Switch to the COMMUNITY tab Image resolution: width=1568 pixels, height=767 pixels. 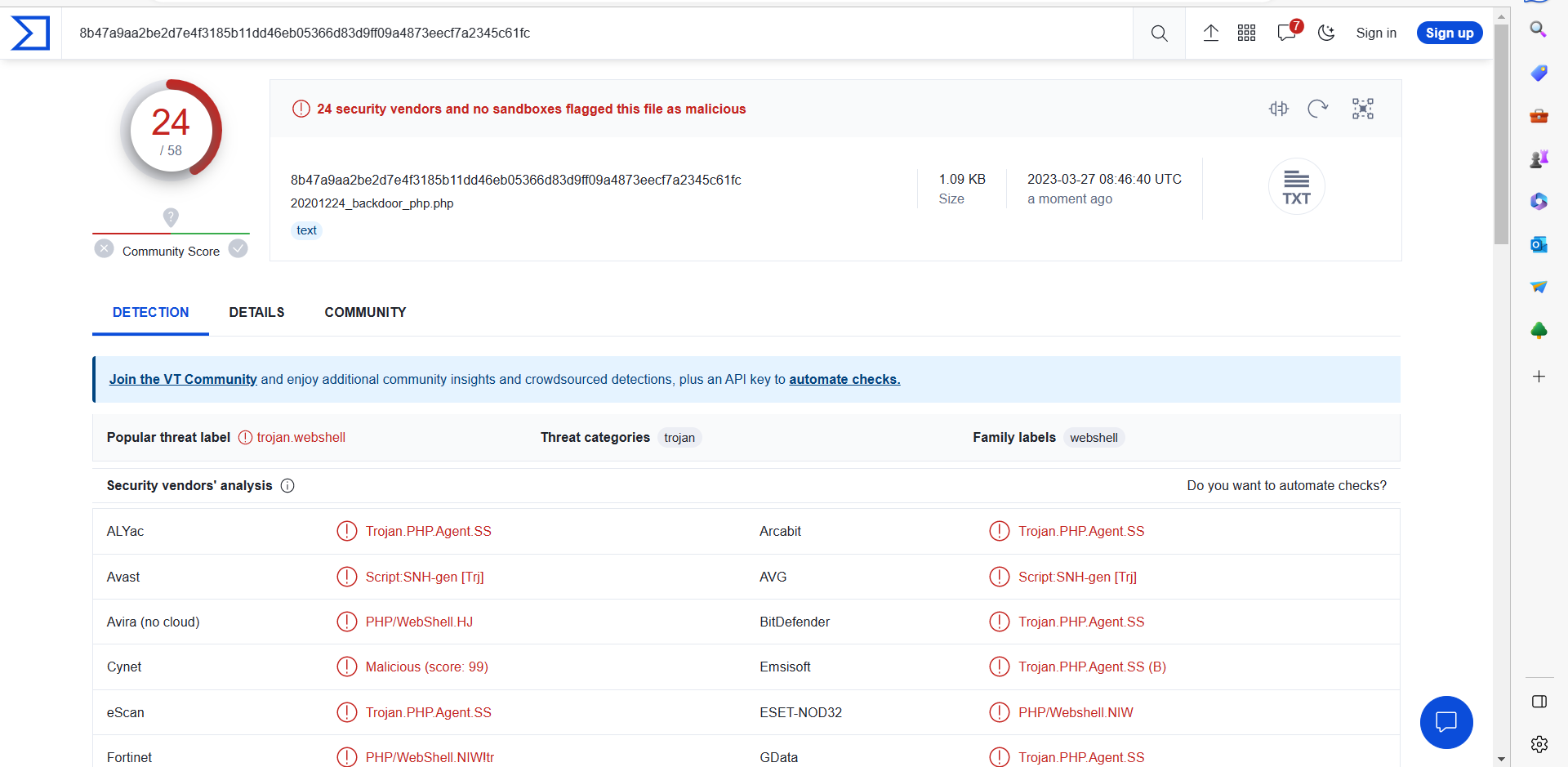[x=365, y=312]
